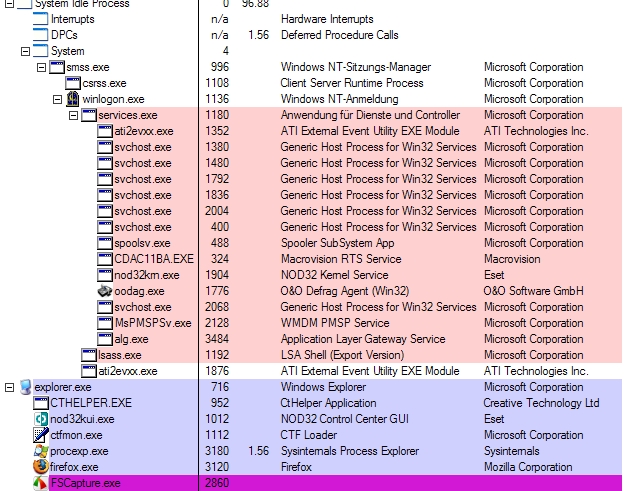Click the nod32krn.exe window icon
This screenshot has width=625, height=491.
click(105, 275)
